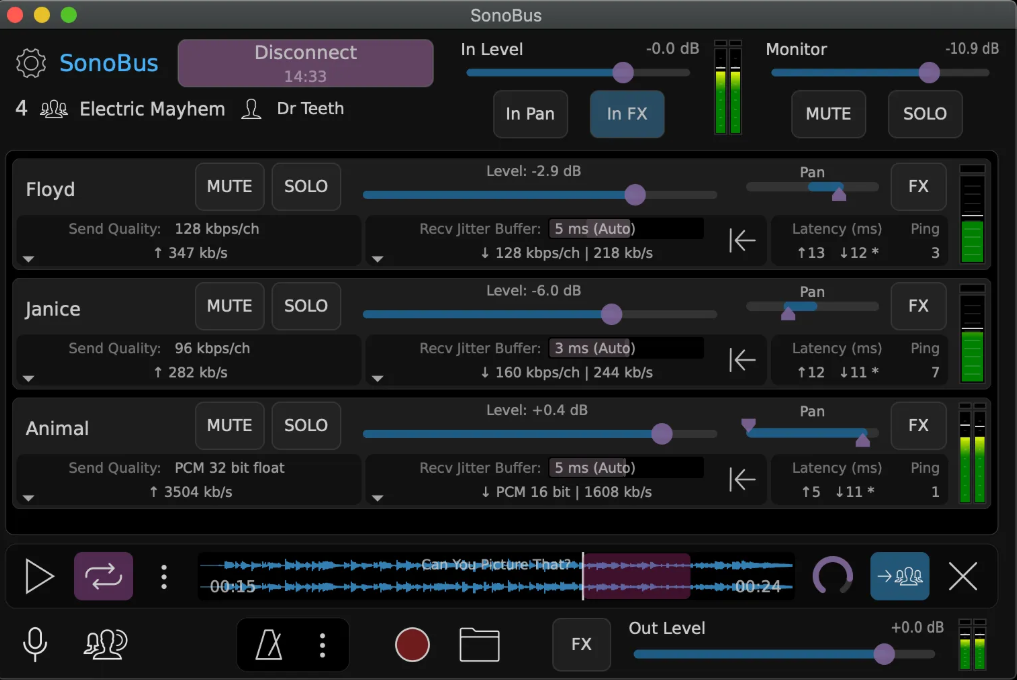Toggle send file playback to peers button

899,576
